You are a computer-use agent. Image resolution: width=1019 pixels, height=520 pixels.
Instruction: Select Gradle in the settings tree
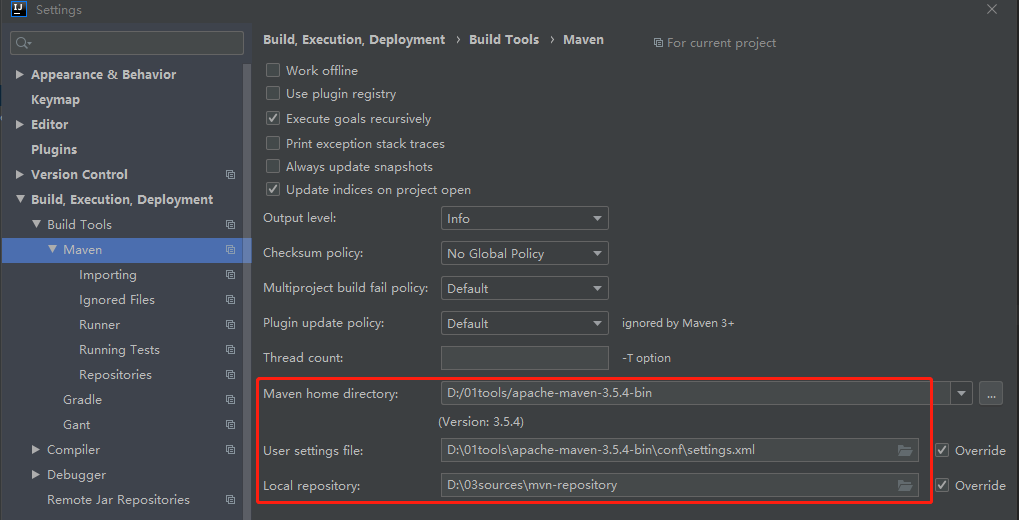(82, 400)
